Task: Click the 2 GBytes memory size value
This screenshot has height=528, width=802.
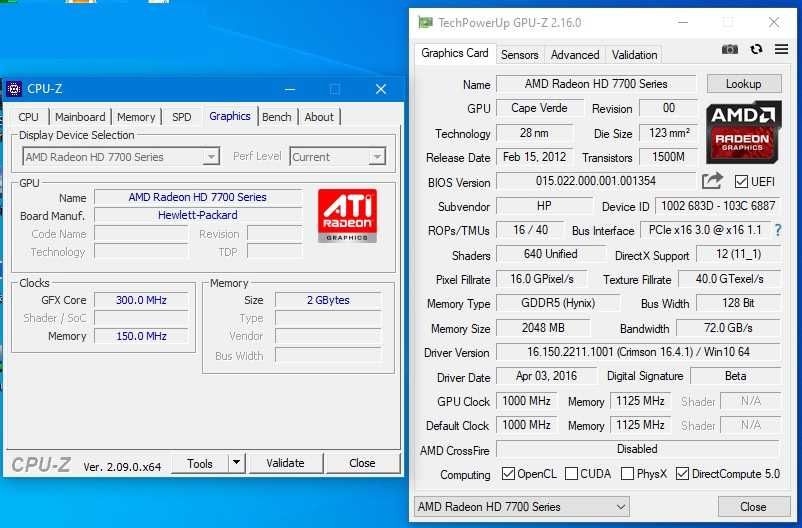Action: [x=328, y=300]
